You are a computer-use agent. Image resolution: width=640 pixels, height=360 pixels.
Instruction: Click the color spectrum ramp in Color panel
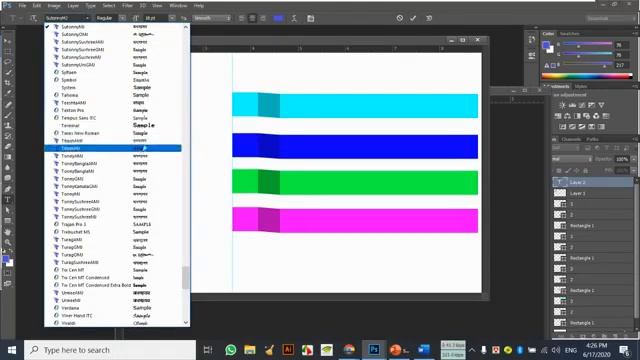pos(587,76)
